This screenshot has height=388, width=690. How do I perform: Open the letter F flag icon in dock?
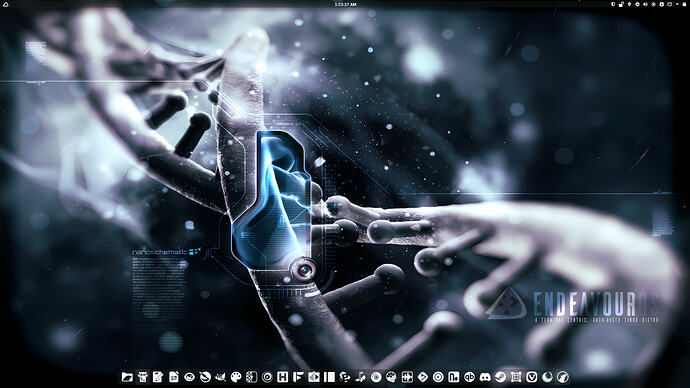(x=298, y=377)
